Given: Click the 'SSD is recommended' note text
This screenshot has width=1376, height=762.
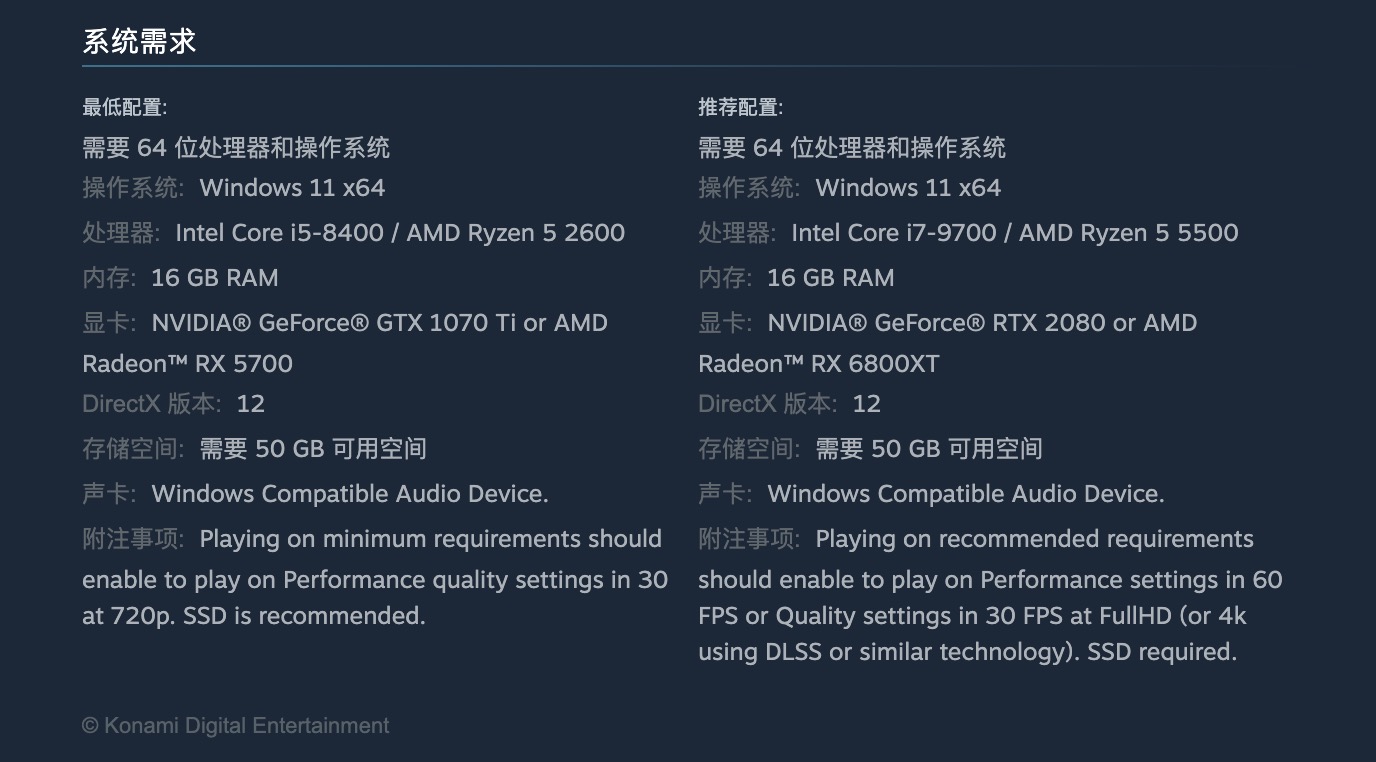Looking at the screenshot, I should pos(304,616).
